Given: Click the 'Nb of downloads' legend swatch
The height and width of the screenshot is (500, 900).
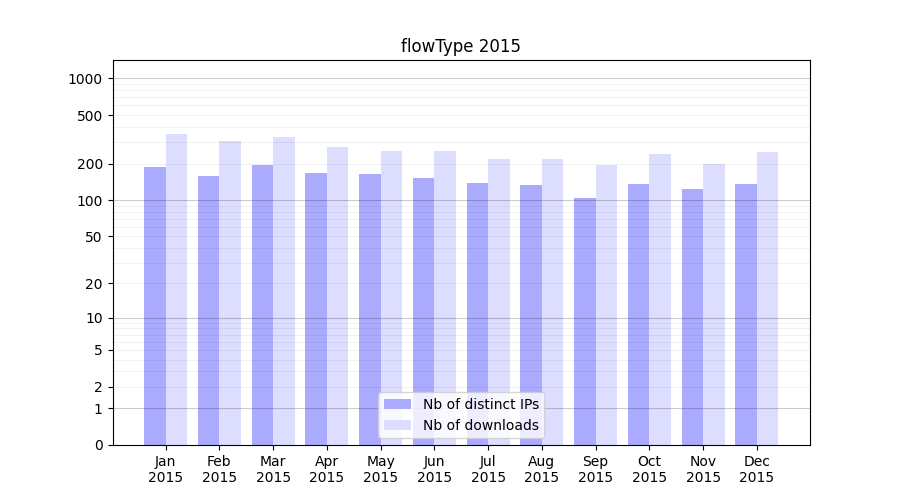Looking at the screenshot, I should click(x=397, y=425).
